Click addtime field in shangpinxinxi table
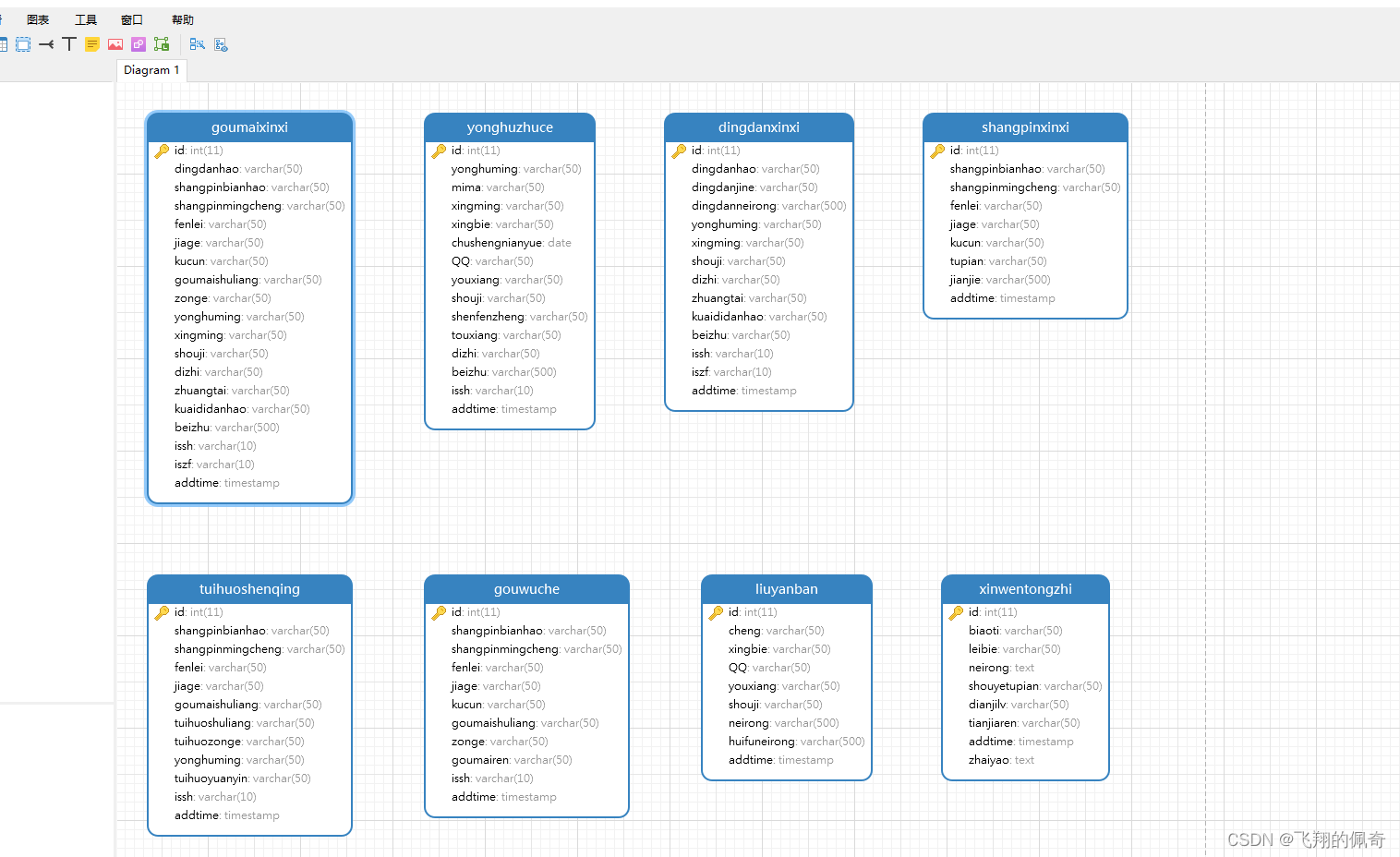 coord(1002,298)
